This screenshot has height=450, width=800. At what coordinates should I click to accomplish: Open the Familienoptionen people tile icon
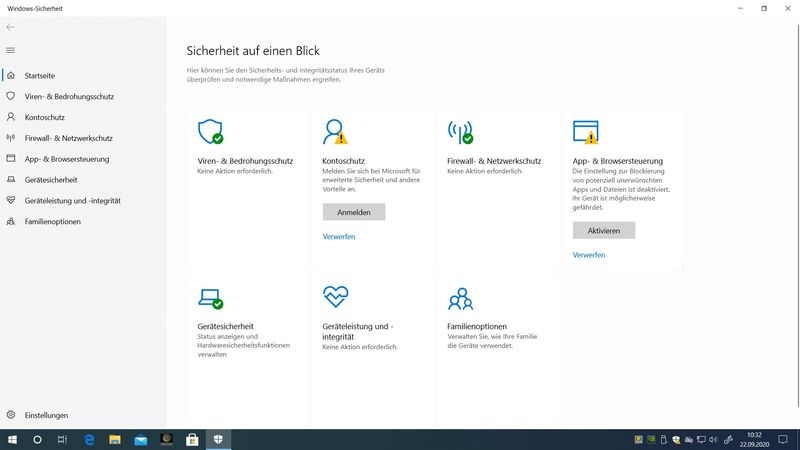coord(460,298)
